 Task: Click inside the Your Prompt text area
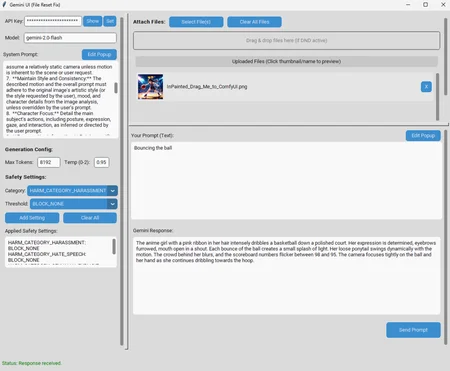(287, 181)
